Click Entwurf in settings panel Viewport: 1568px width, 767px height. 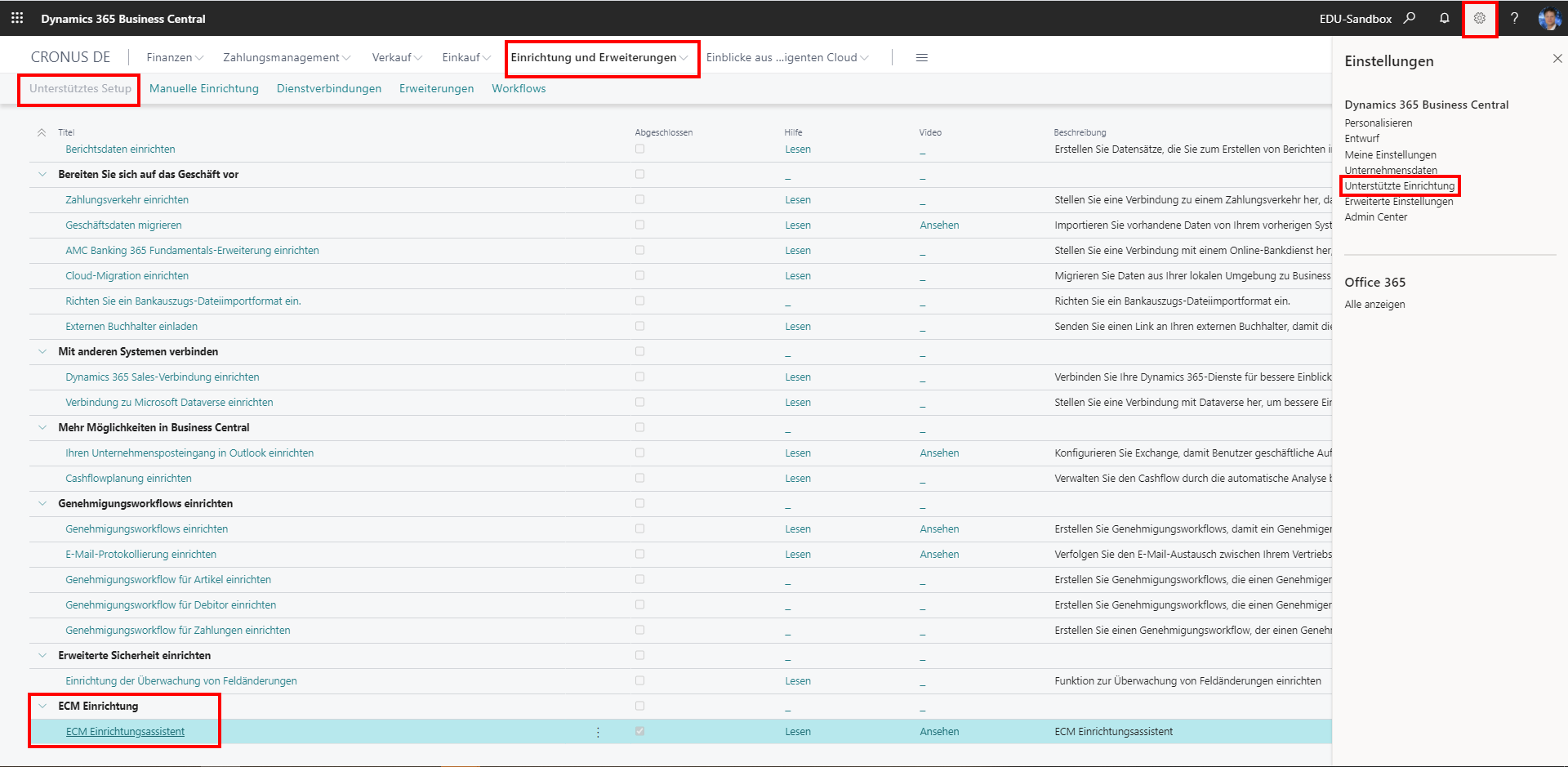(x=1362, y=139)
